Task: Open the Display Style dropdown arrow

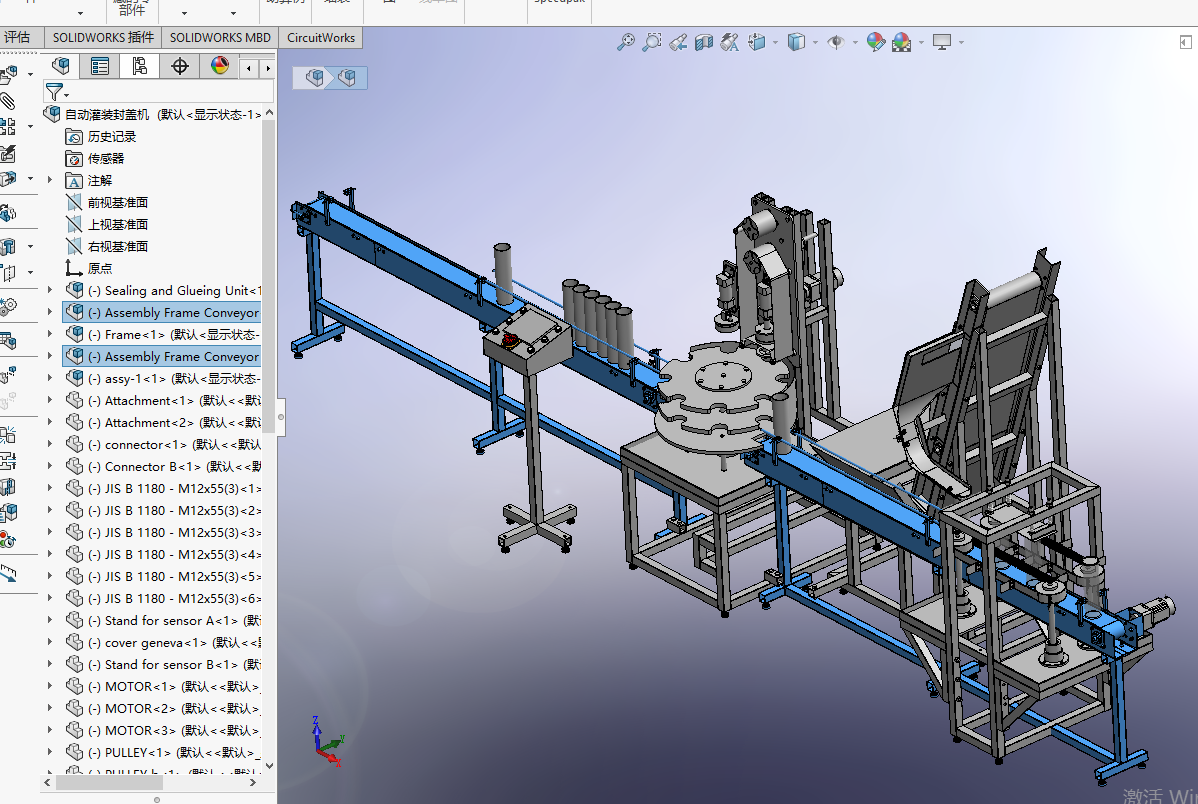Action: [x=815, y=43]
